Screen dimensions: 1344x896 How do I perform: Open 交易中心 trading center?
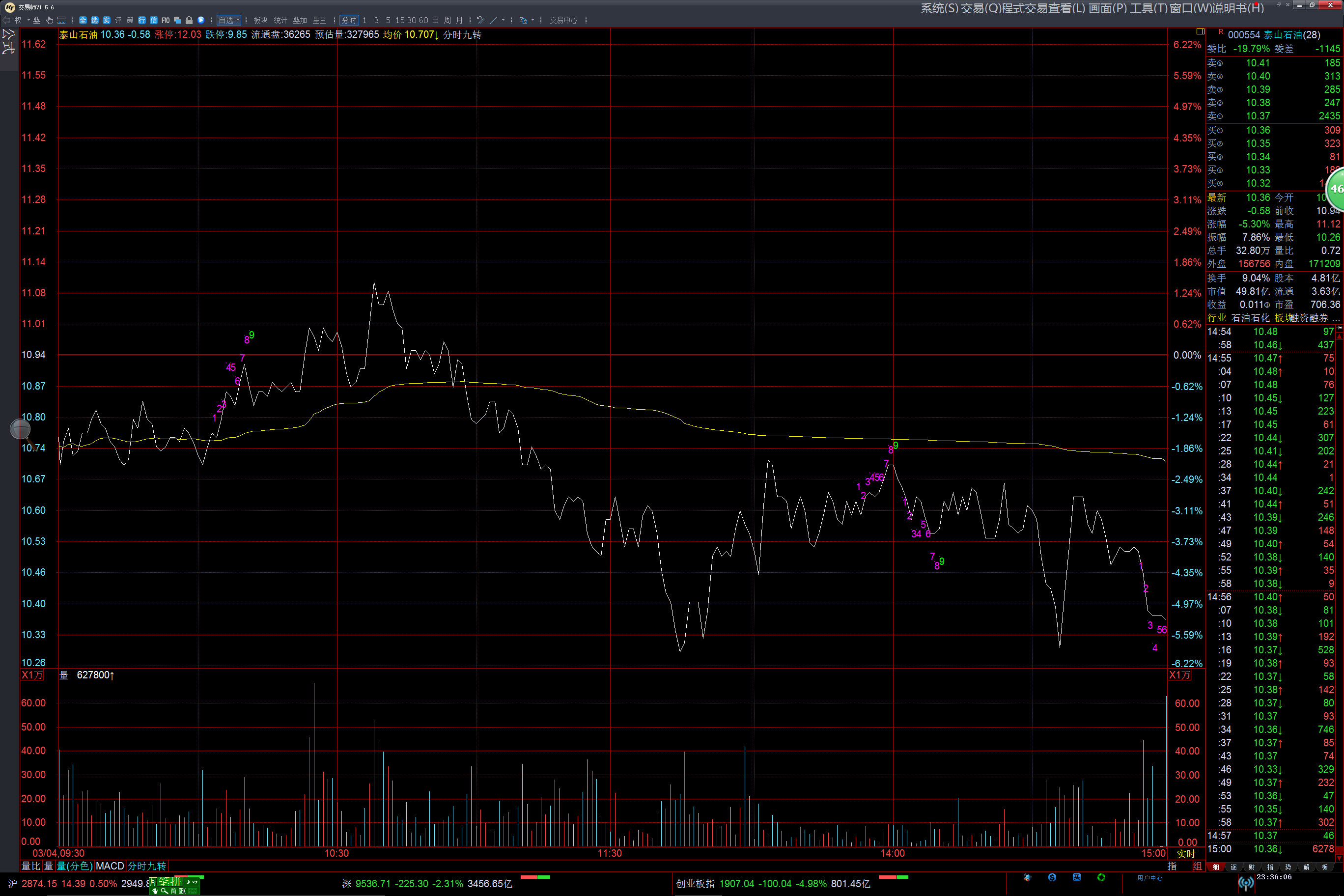(563, 20)
